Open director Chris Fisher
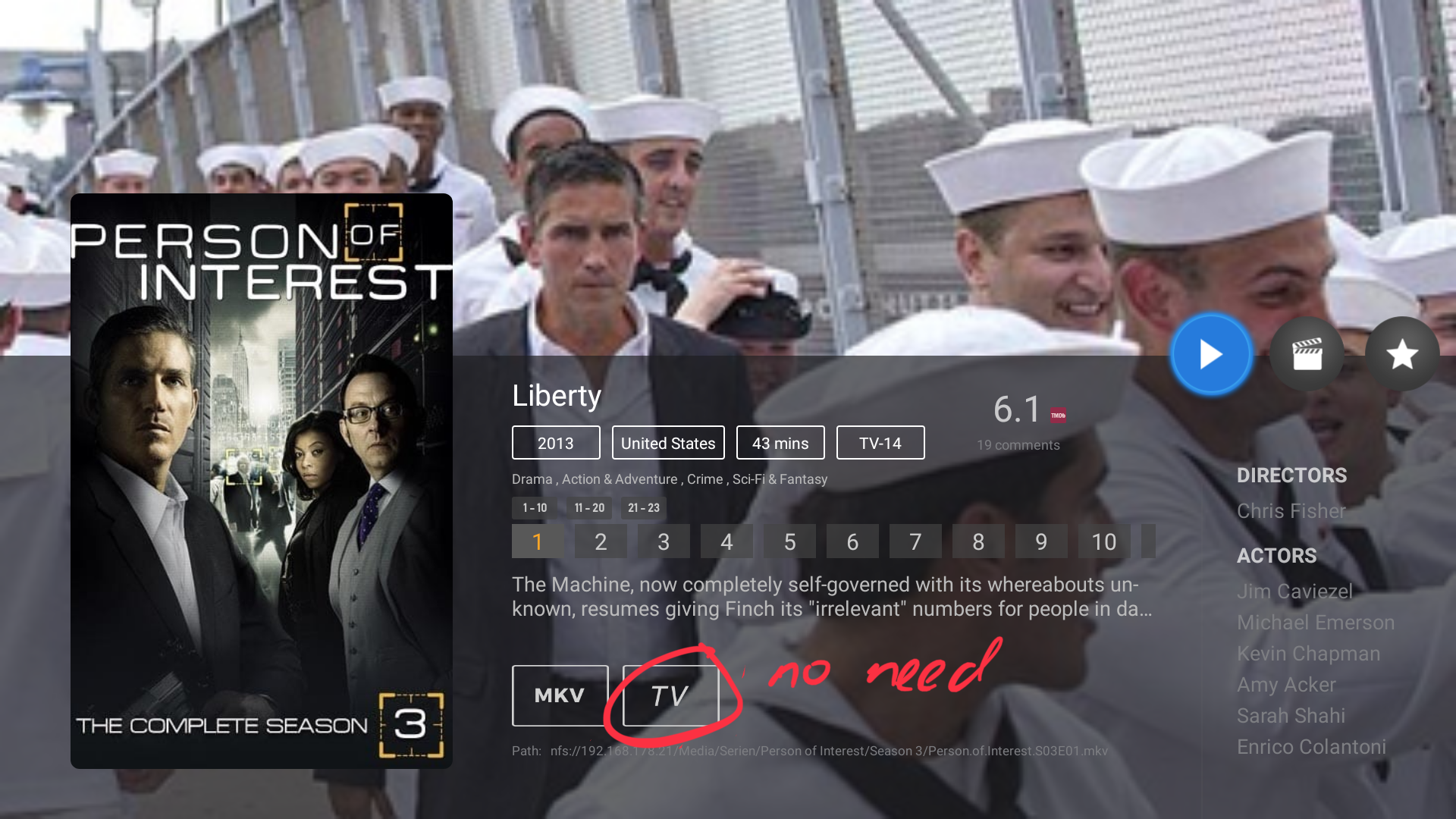This screenshot has height=819, width=1456. click(1291, 511)
